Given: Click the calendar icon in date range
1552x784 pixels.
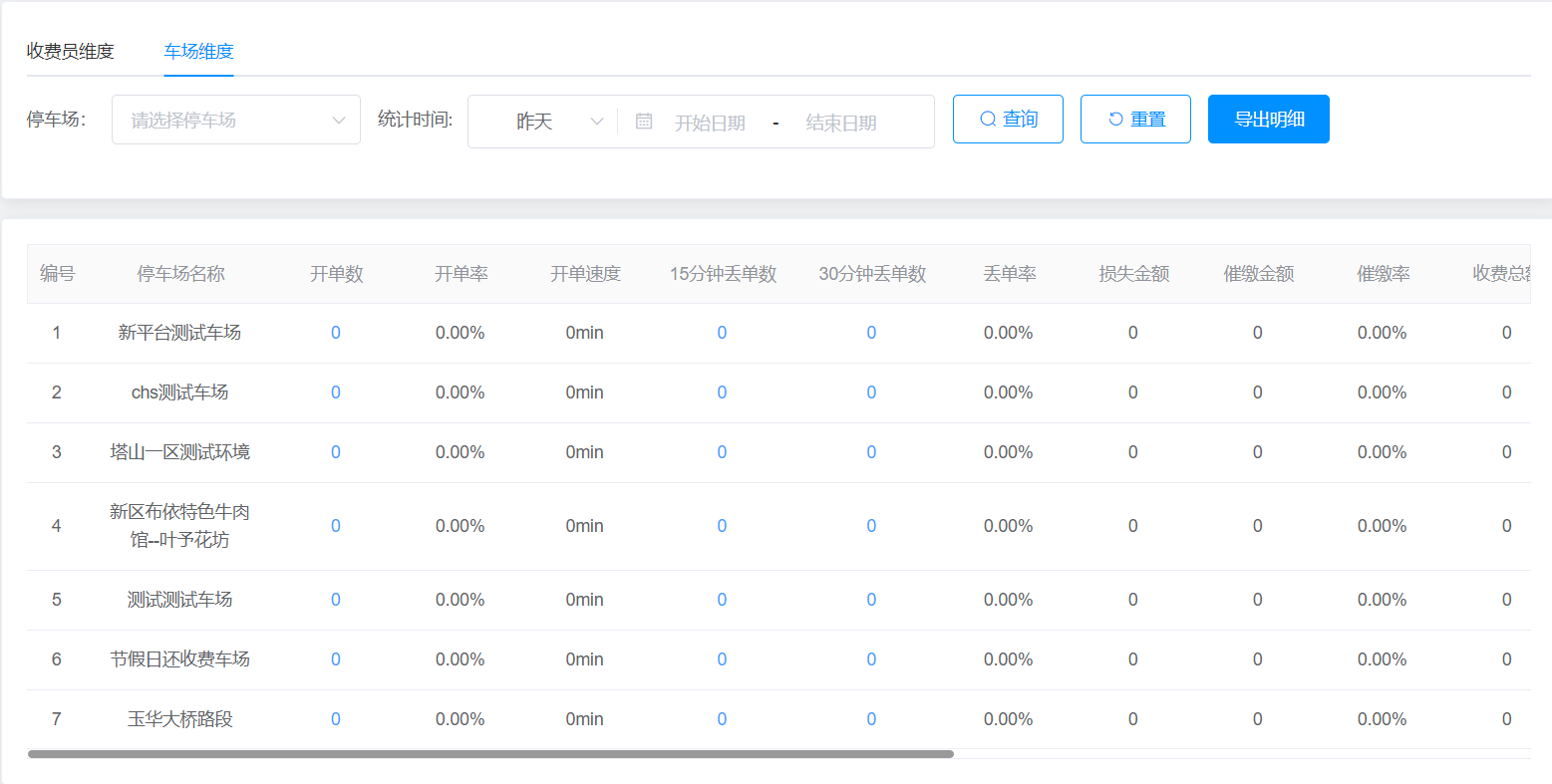Looking at the screenshot, I should tap(644, 121).
